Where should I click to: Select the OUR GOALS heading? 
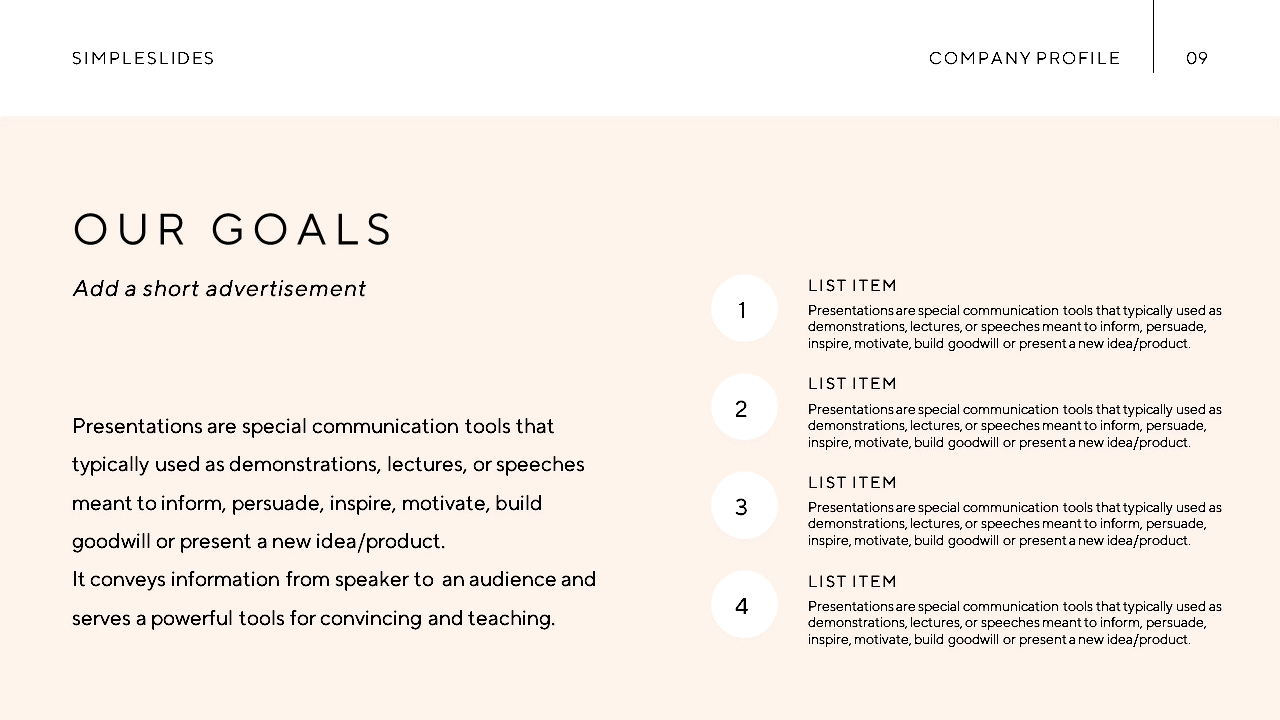click(233, 229)
